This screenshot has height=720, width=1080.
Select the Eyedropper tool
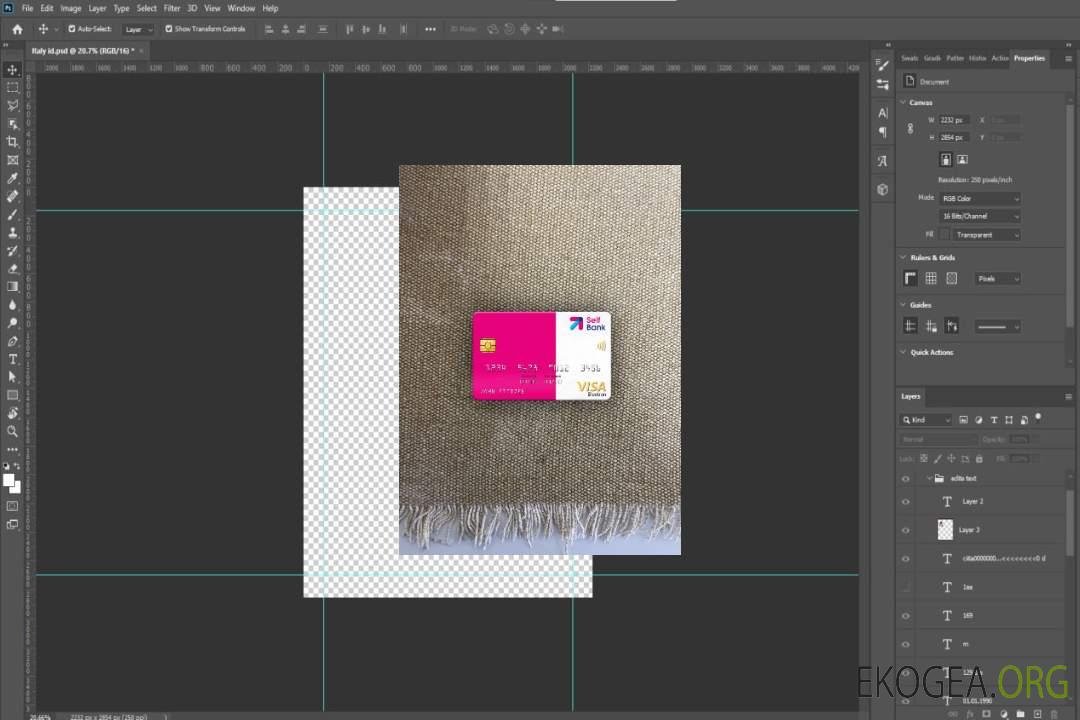(x=13, y=178)
